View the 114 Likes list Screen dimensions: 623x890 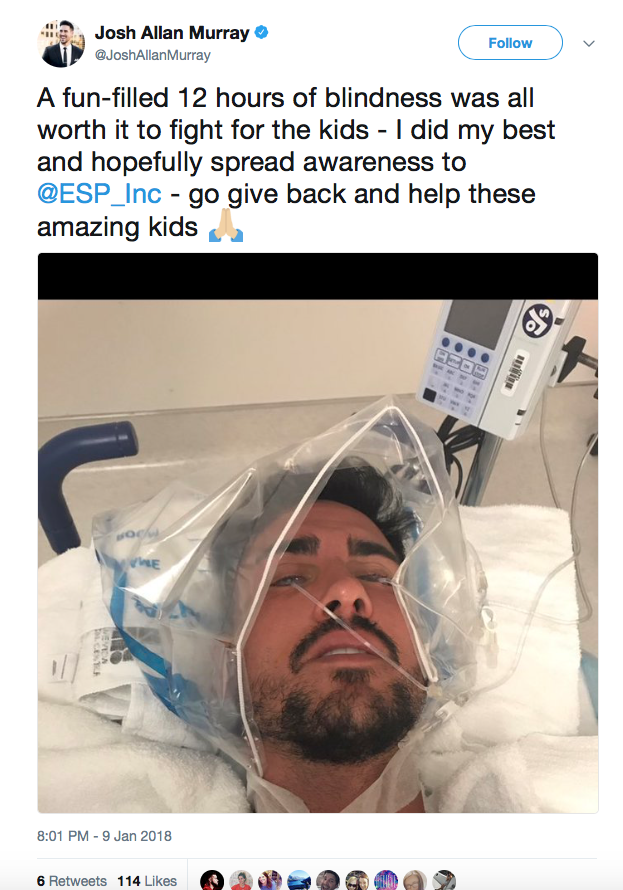pos(147,881)
